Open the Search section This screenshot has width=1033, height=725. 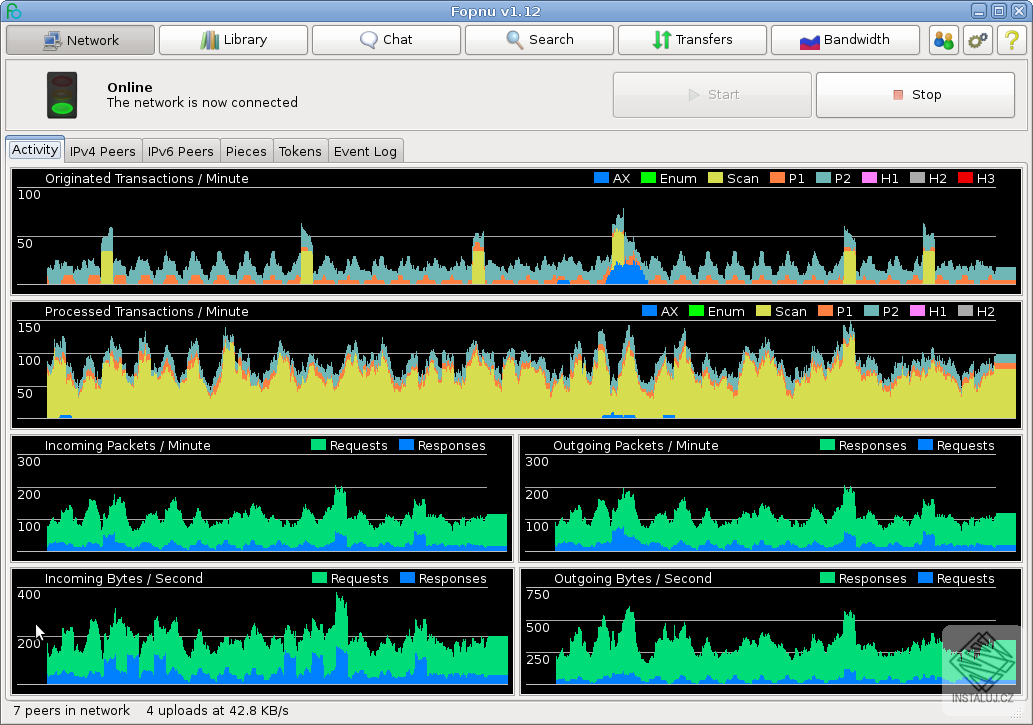click(x=539, y=40)
